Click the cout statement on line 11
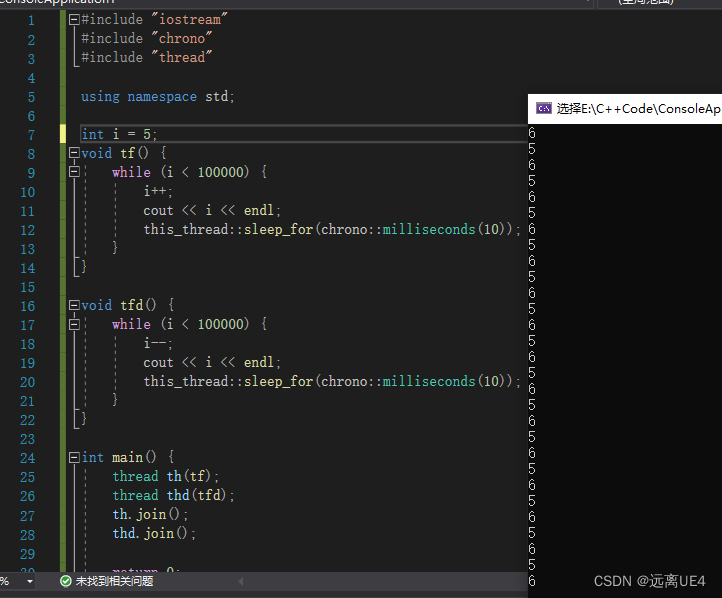722x598 pixels. click(212, 210)
